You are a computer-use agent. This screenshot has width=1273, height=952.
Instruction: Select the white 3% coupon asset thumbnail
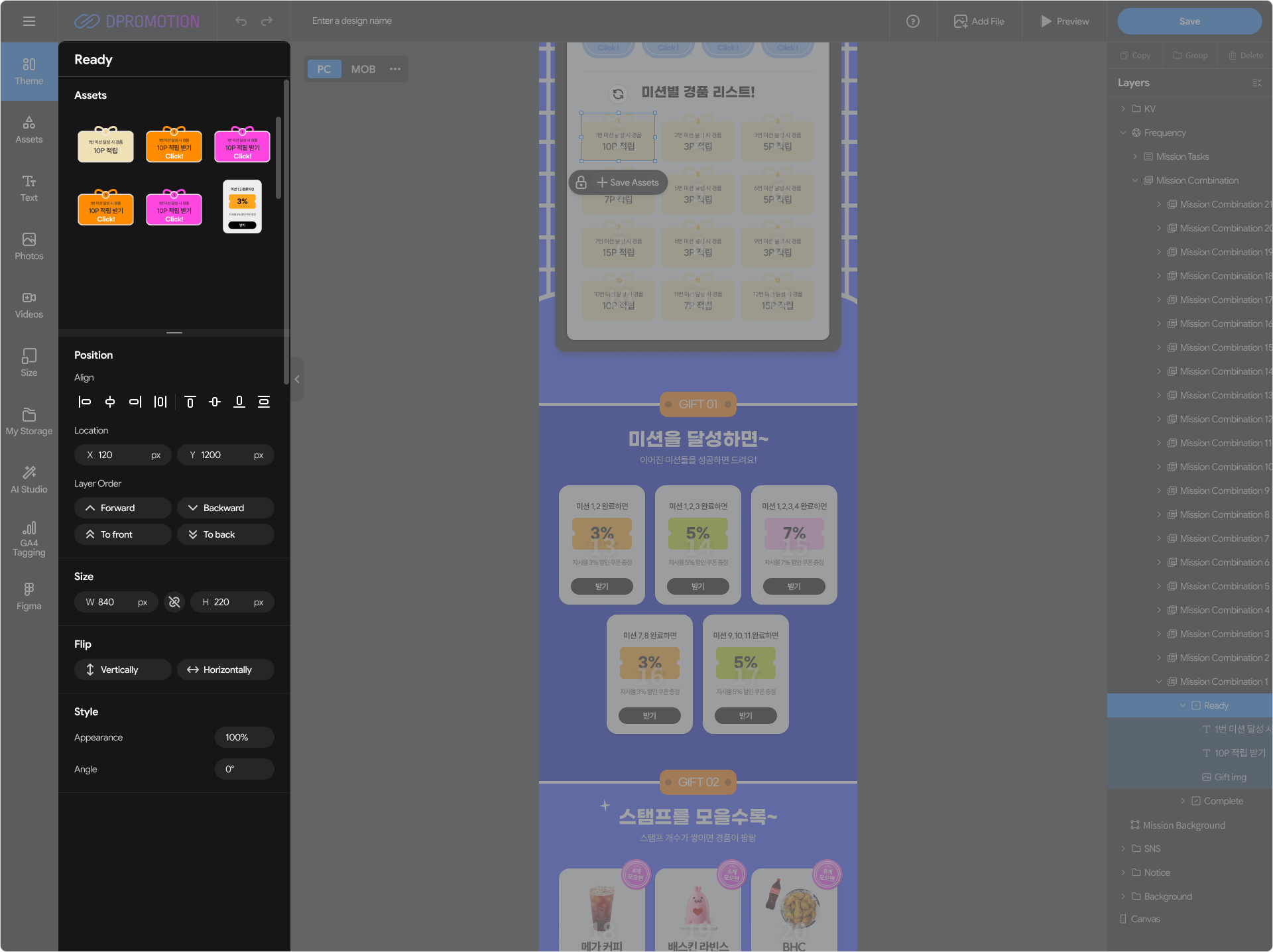(242, 206)
